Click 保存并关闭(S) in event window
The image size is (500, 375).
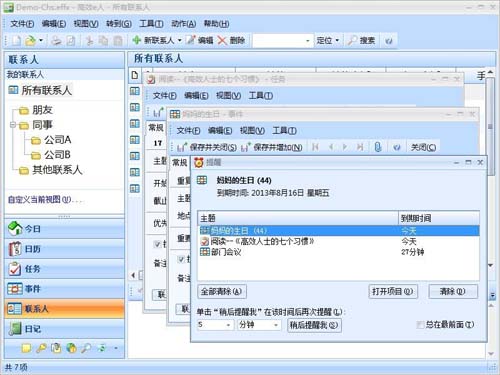click(207, 147)
